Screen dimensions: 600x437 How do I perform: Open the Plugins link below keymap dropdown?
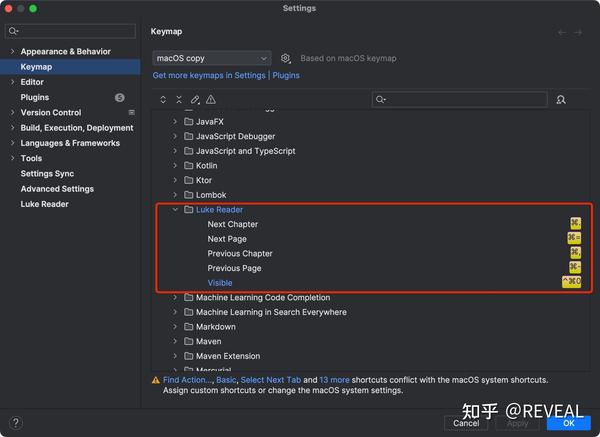[x=286, y=75]
